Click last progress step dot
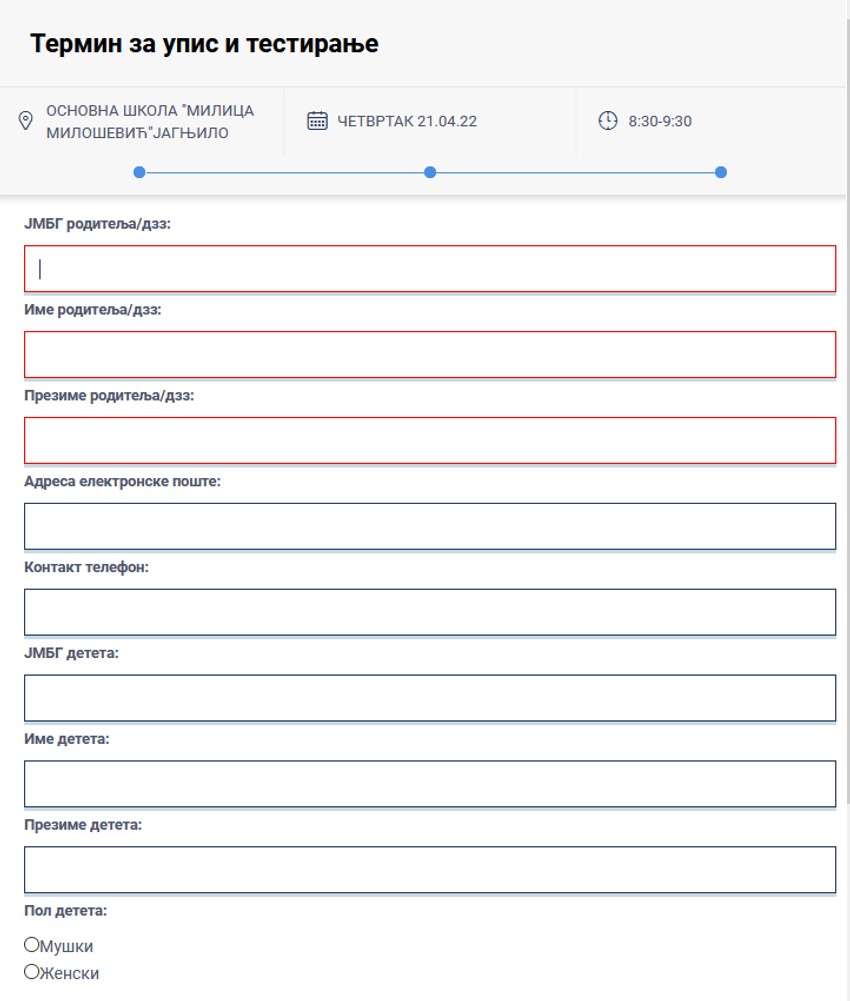This screenshot has height=1001, width=850. tap(721, 172)
